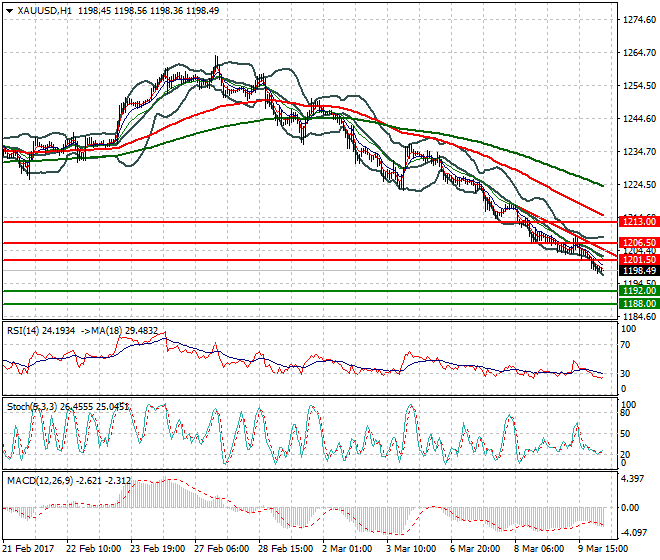Image resolution: width=660 pixels, height=560 pixels.
Task: Select the 22 Feb 10:00 time axis label
Action: [x=93, y=549]
